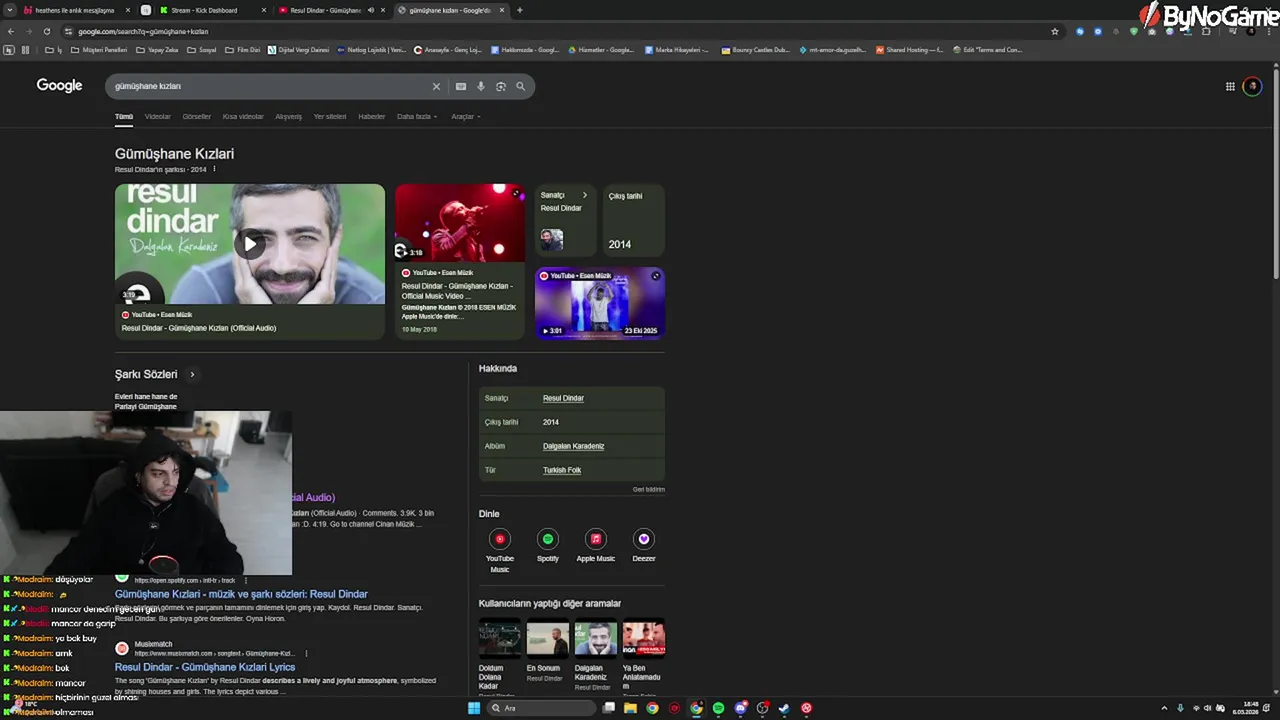Open the Film Dizi bookmarks folder
The image size is (1280, 720).
pyautogui.click(x=243, y=49)
